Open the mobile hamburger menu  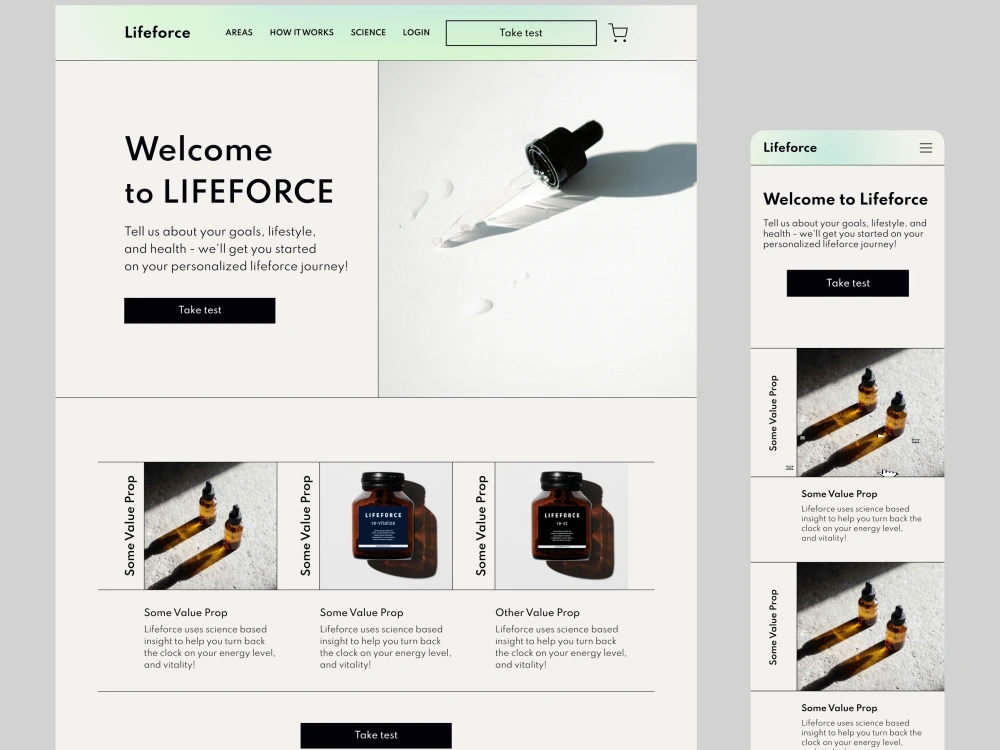point(925,148)
